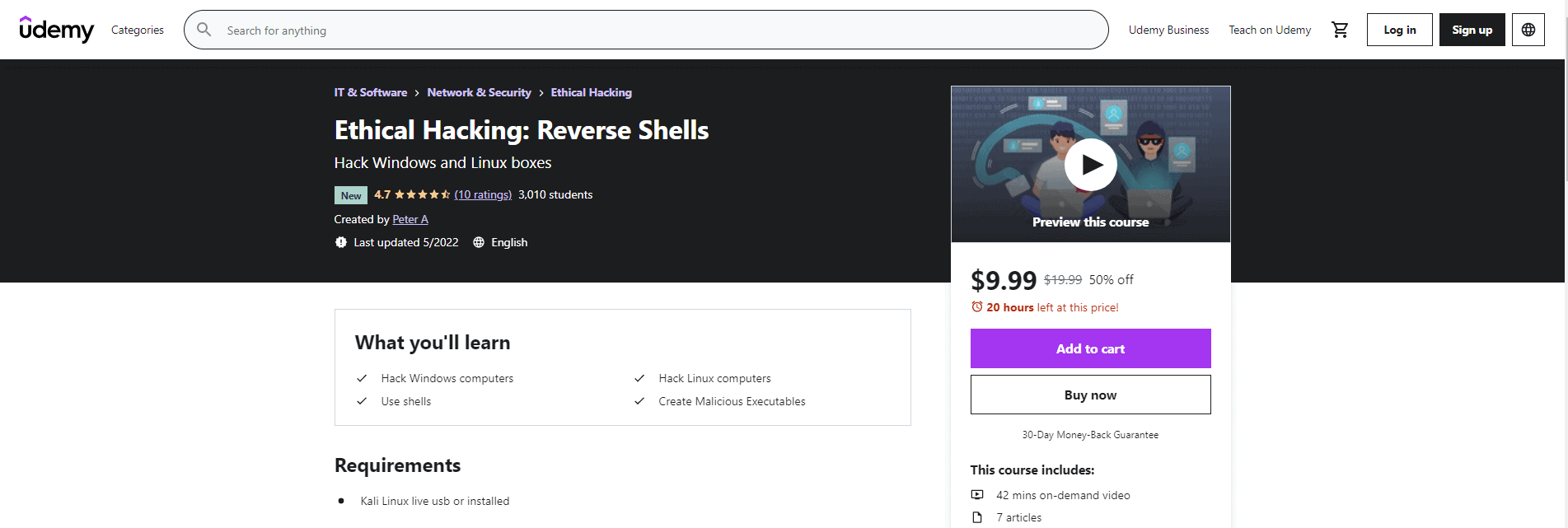
Task: Click the Log in button
Action: tap(1399, 30)
